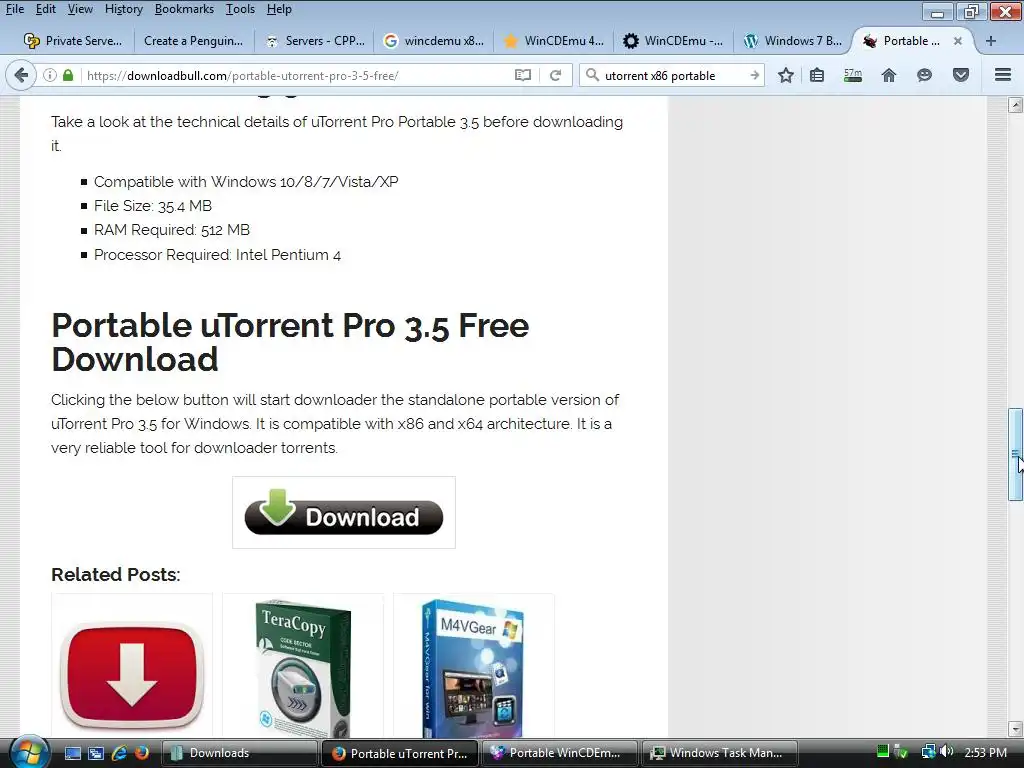This screenshot has width=1024, height=768.
Task: Click the green checkmark tray icon
Action: (x=901, y=752)
